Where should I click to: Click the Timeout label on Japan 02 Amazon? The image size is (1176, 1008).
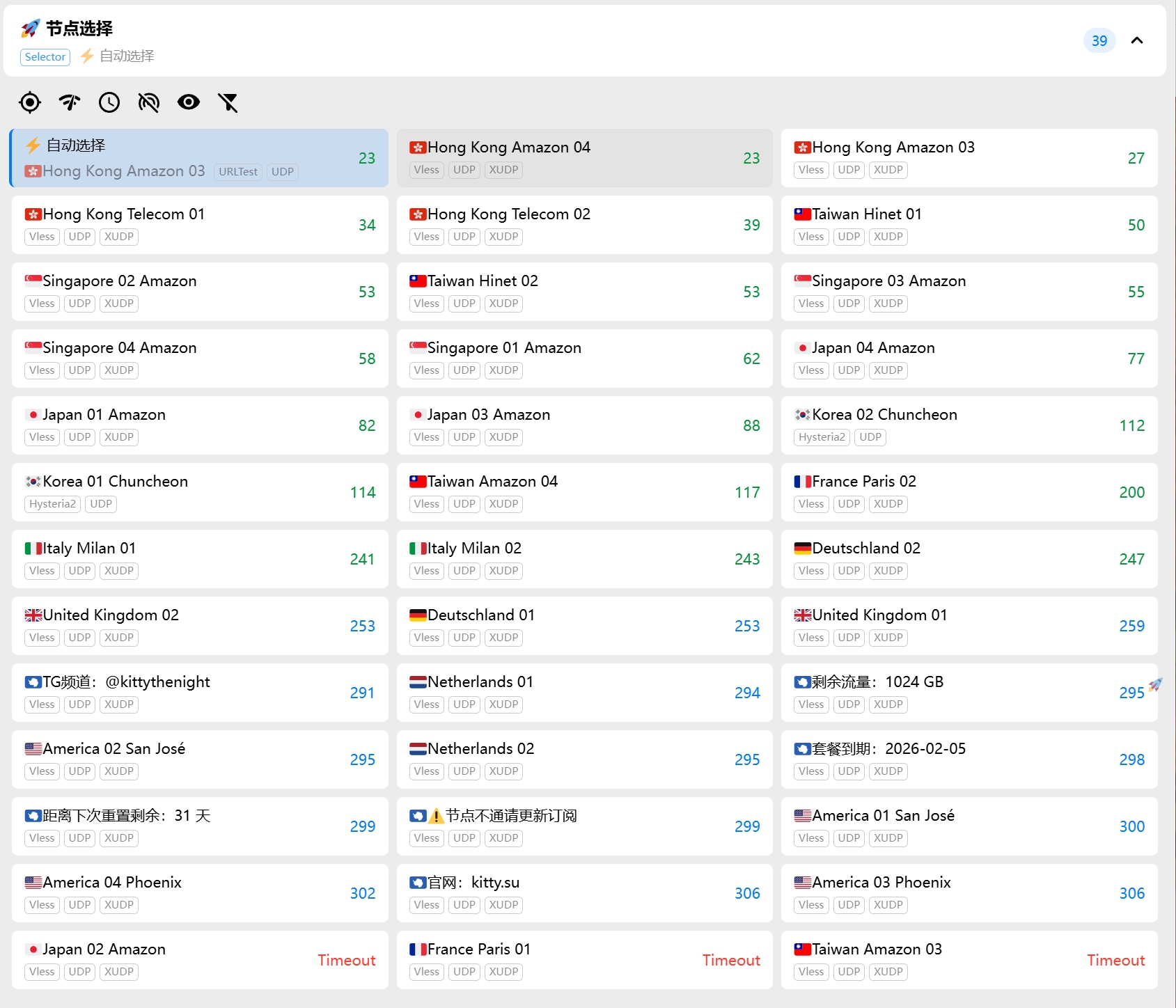coord(346,960)
